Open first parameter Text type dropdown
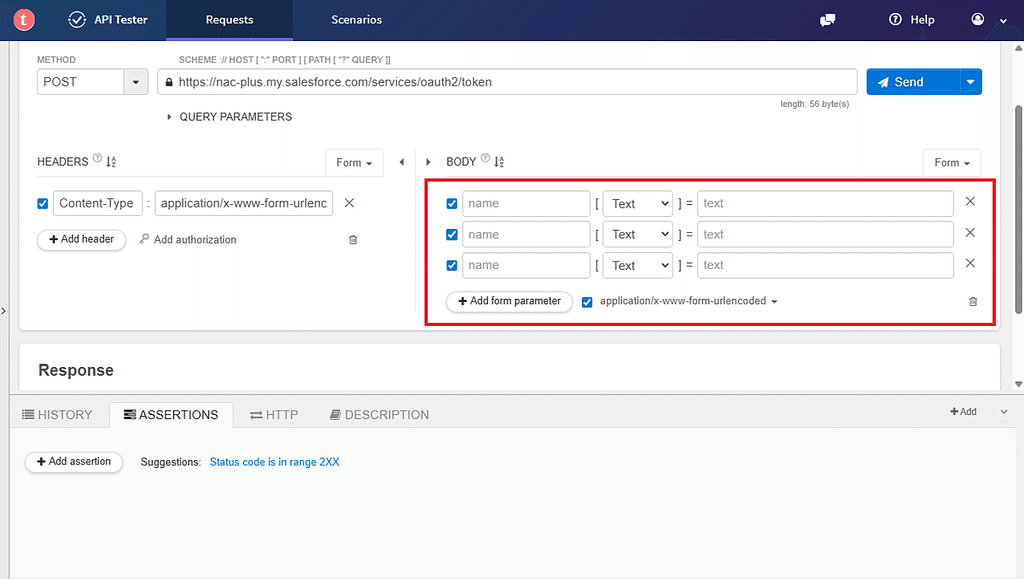The width and height of the screenshot is (1024, 579). [637, 204]
